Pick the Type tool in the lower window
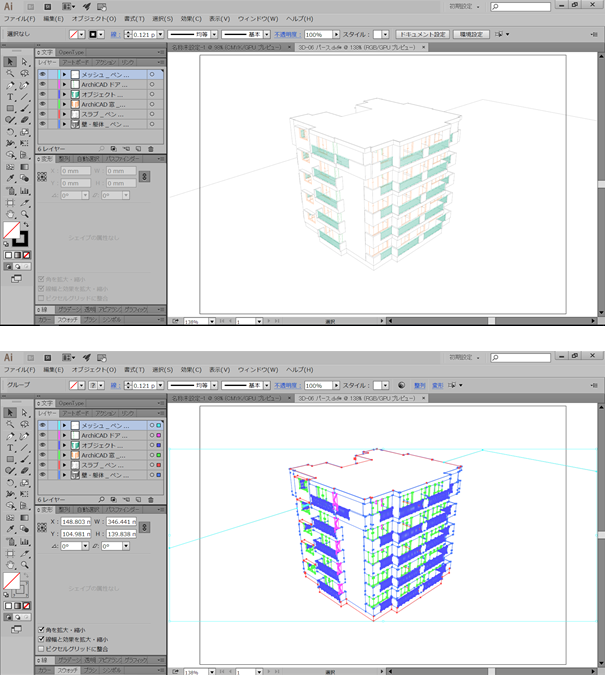 (10, 448)
